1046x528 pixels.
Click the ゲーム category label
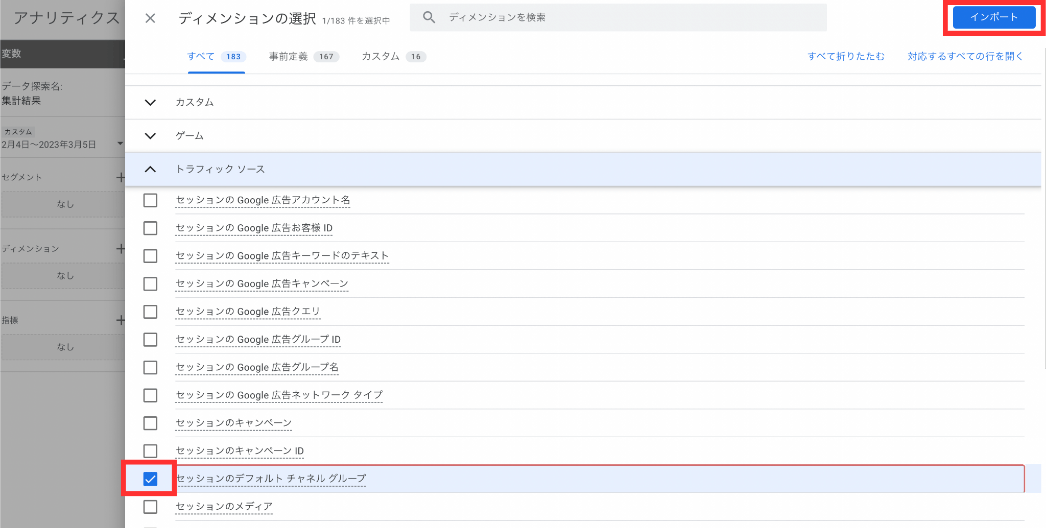[x=189, y=136]
